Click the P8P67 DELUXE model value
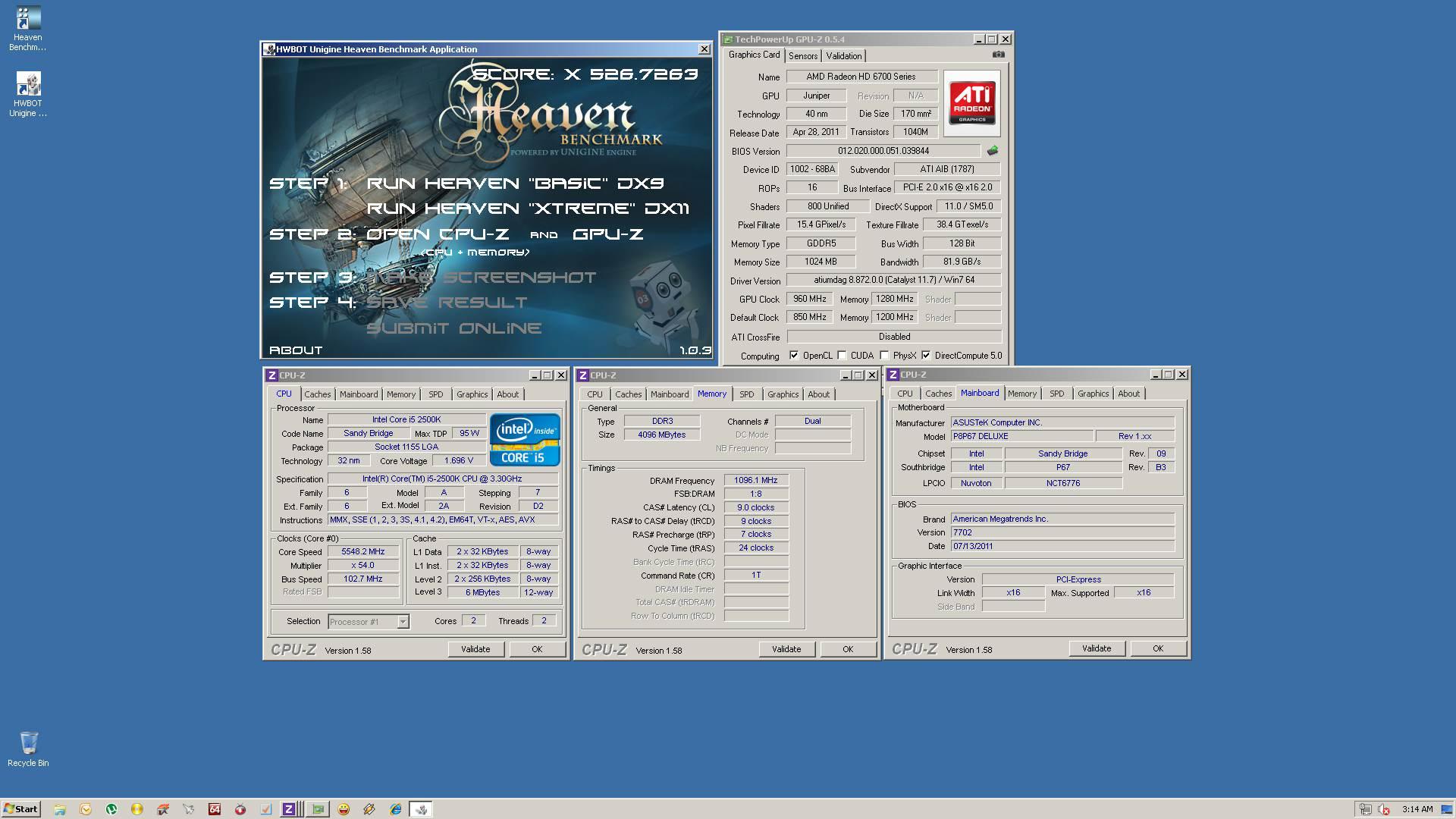1456x819 pixels. pos(1022,437)
